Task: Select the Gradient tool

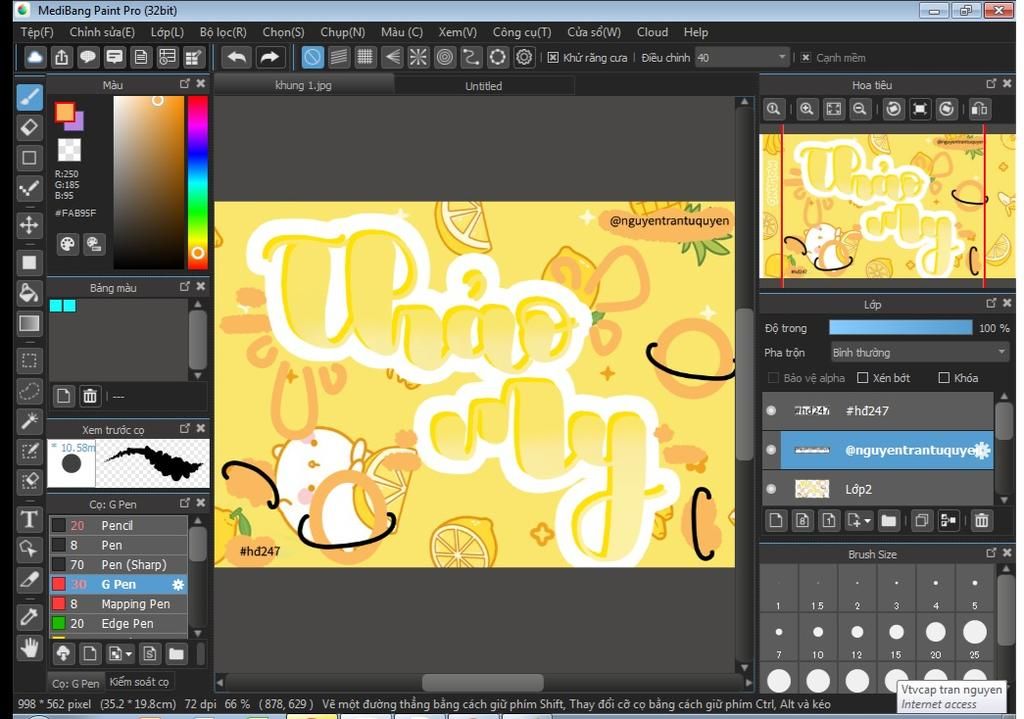Action: 29,324
